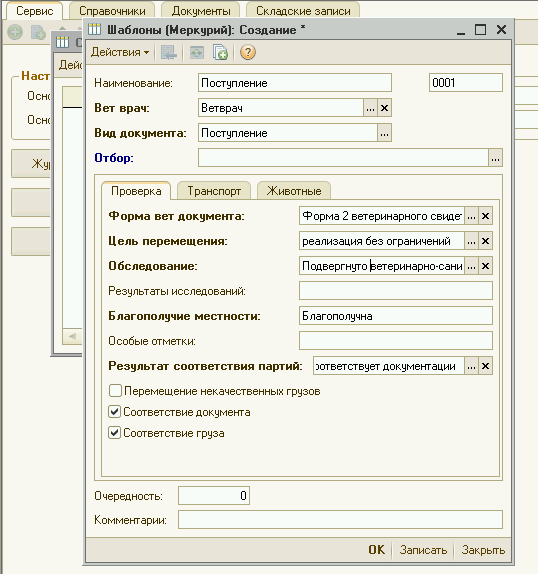
Task: Close the Шаблоны (Меркурий) window
Action: [x=501, y=30]
